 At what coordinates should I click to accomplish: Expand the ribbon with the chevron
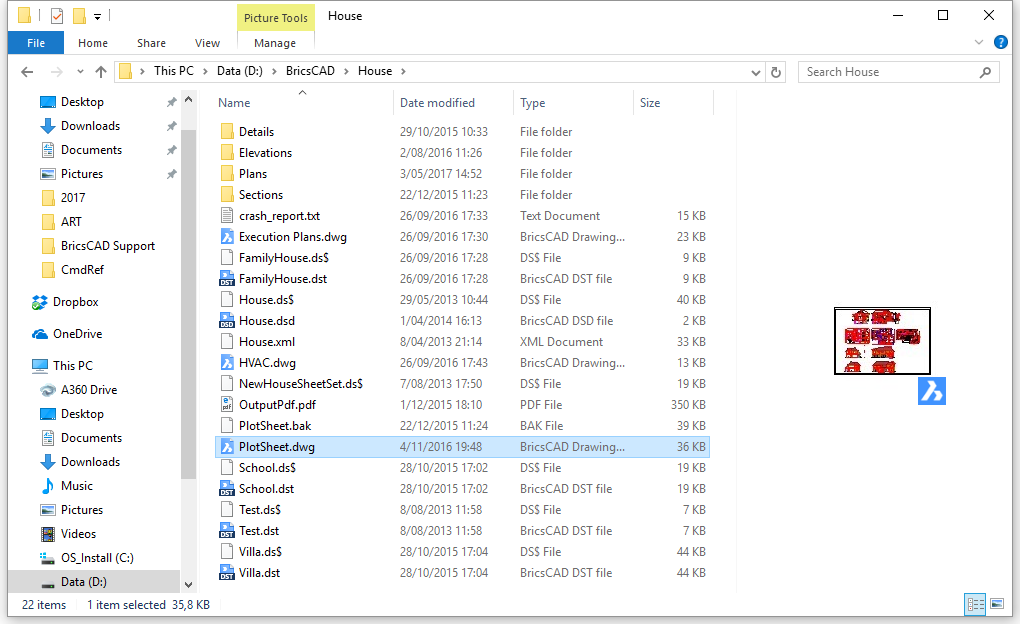click(978, 43)
